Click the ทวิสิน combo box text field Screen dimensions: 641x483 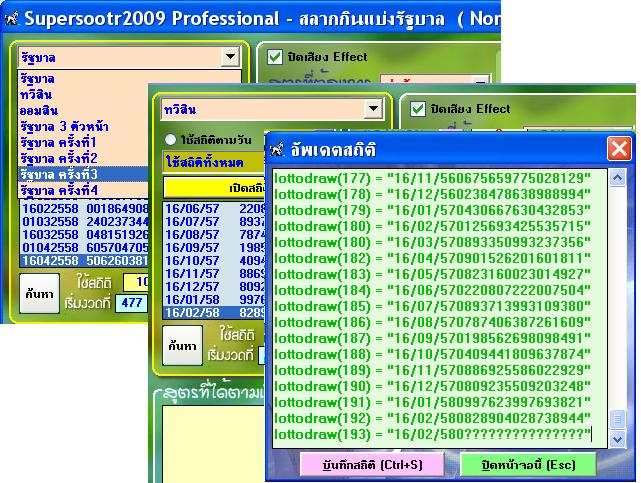tap(263, 110)
